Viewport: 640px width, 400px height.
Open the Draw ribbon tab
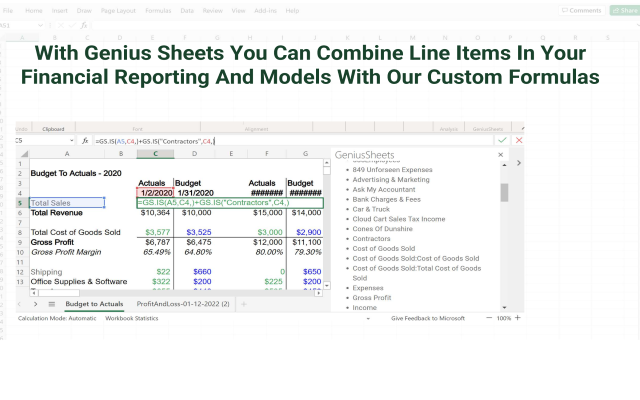[x=84, y=11]
